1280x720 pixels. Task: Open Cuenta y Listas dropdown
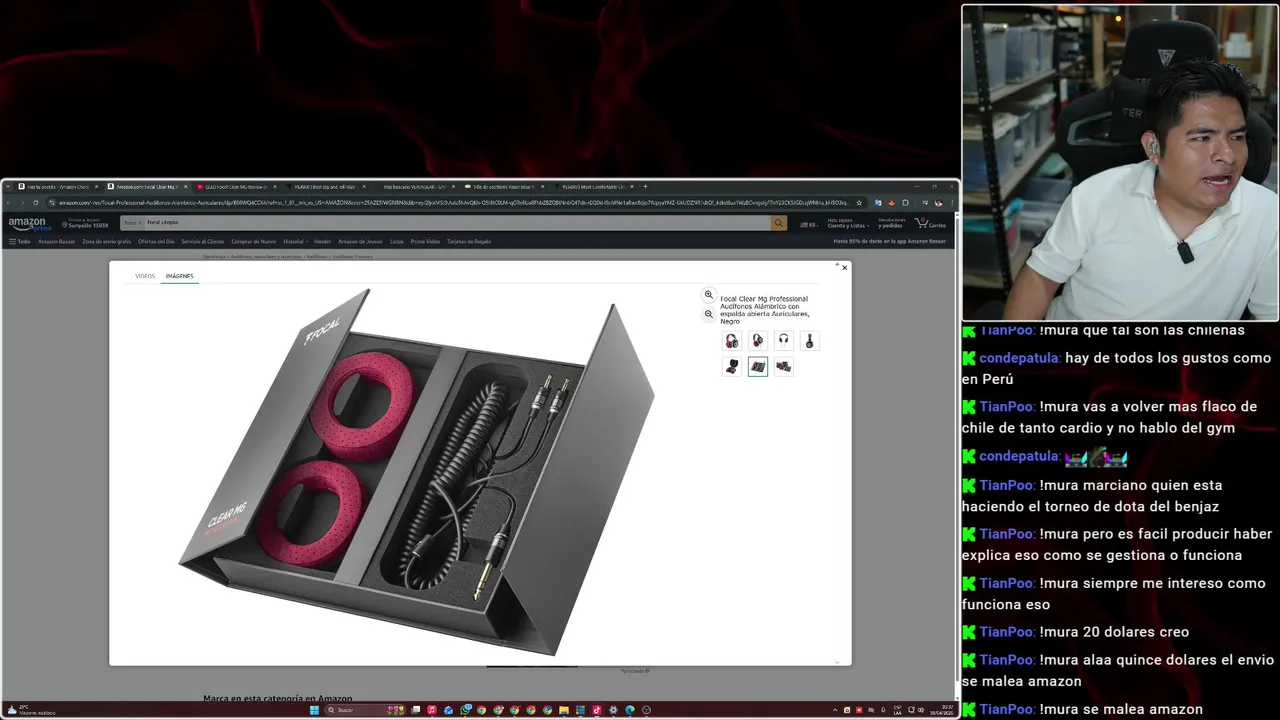tap(846, 223)
